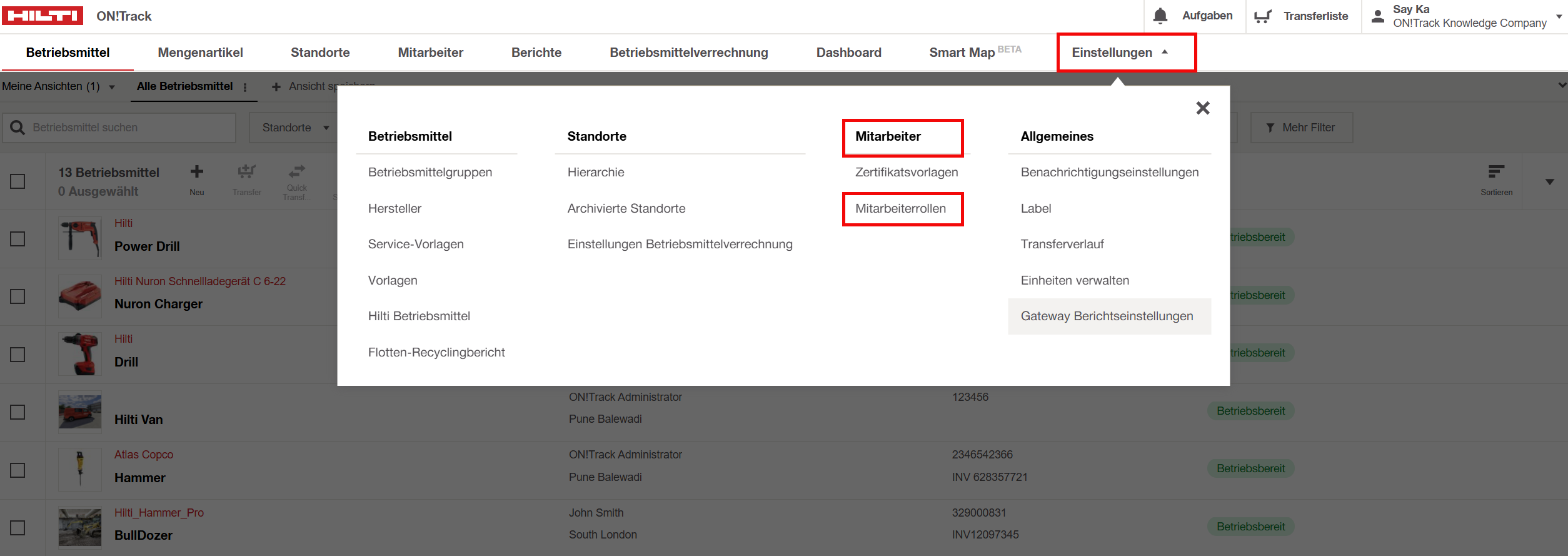
Task: Open Hierarchie under Standorte settings
Action: click(x=596, y=173)
